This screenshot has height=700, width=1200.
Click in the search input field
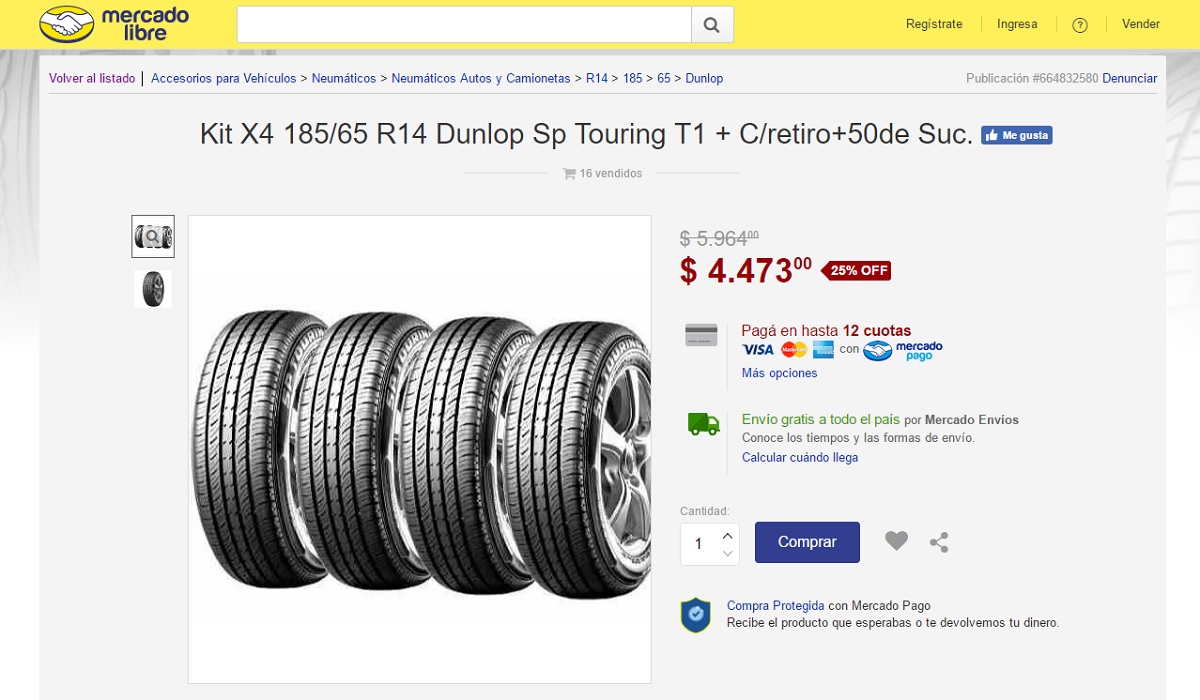[x=464, y=25]
